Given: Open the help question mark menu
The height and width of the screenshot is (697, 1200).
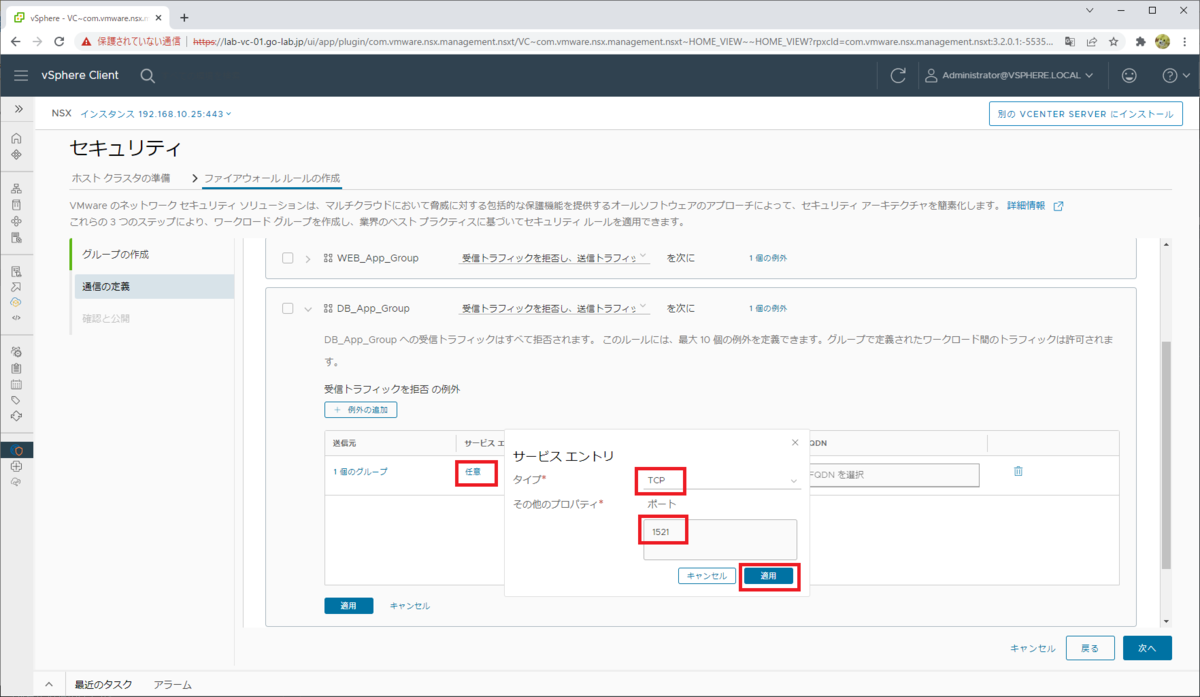Looking at the screenshot, I should click(x=1175, y=75).
